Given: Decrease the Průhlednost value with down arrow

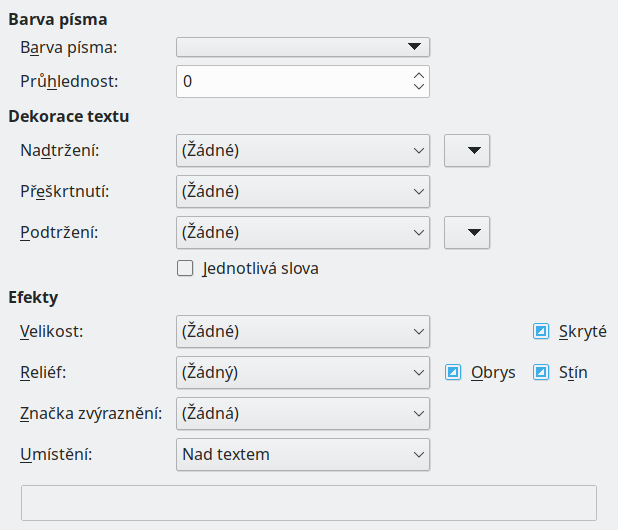Looking at the screenshot, I should click(419, 87).
